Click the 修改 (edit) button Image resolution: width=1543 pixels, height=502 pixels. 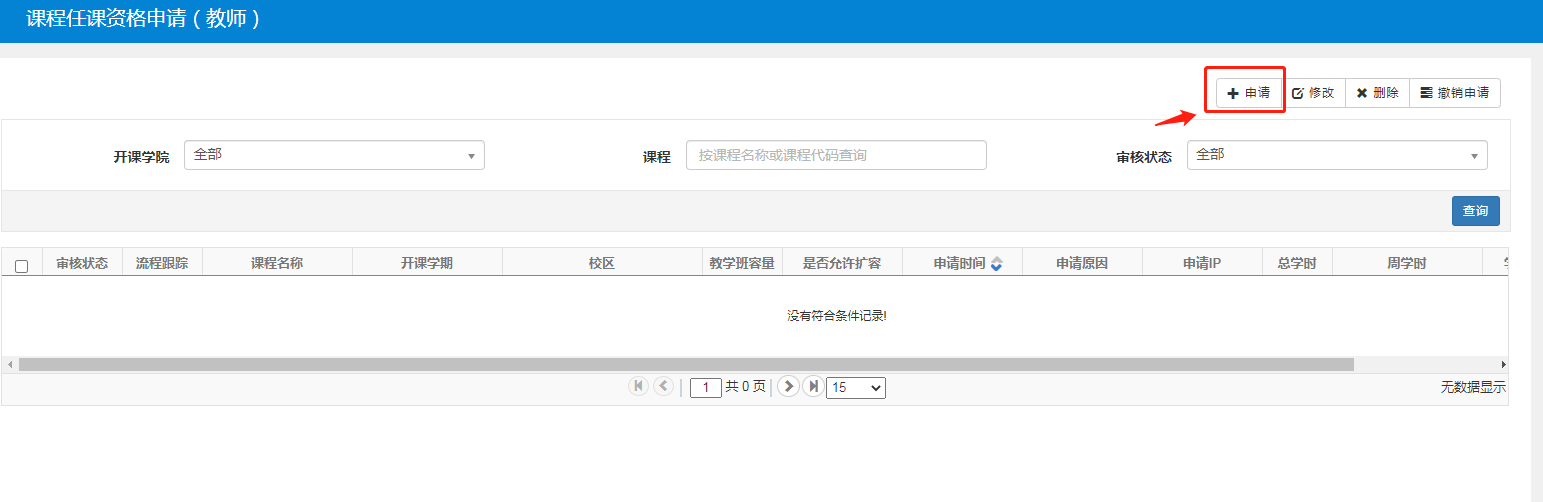tap(1314, 93)
